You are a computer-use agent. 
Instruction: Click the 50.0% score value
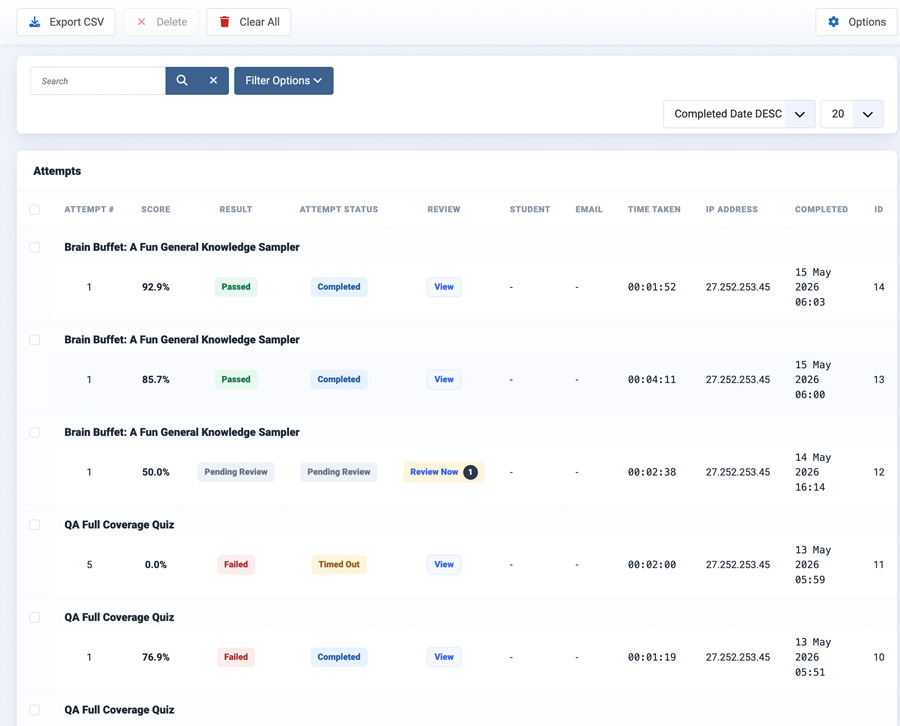pyautogui.click(x=156, y=472)
